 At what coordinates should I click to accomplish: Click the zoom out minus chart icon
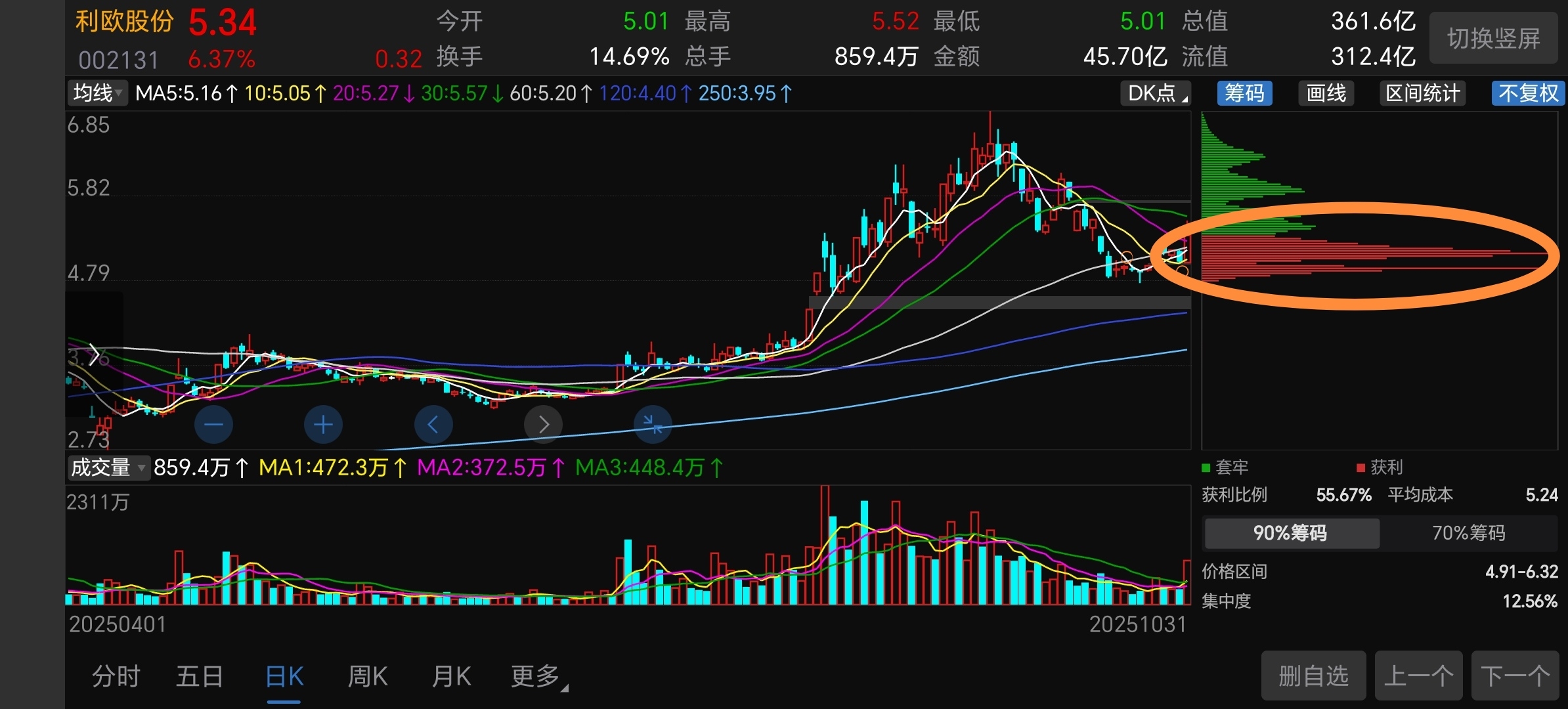[x=213, y=425]
